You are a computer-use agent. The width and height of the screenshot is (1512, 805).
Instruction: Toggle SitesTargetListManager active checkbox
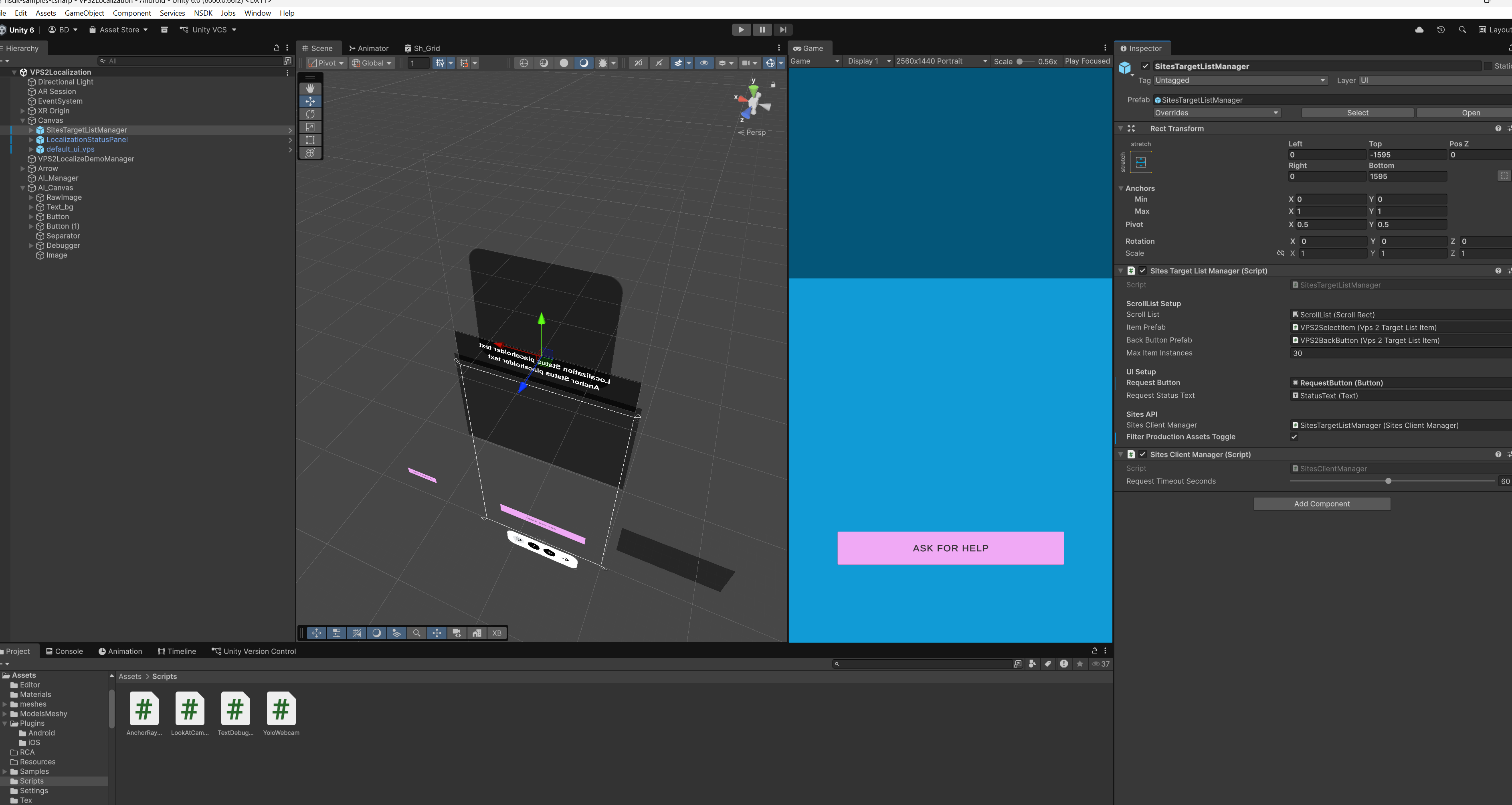[1144, 67]
